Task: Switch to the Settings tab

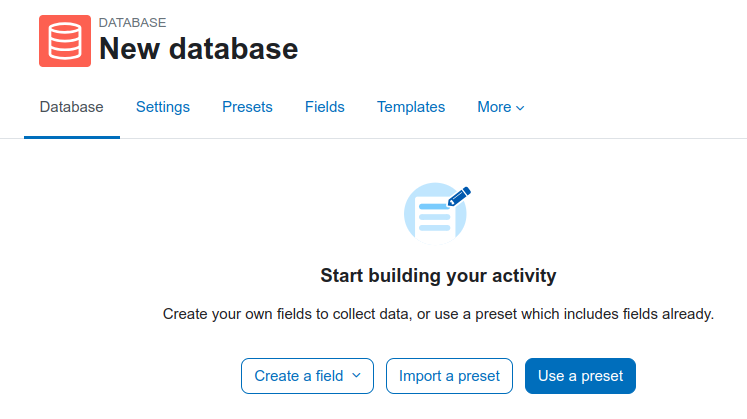Action: coord(163,107)
